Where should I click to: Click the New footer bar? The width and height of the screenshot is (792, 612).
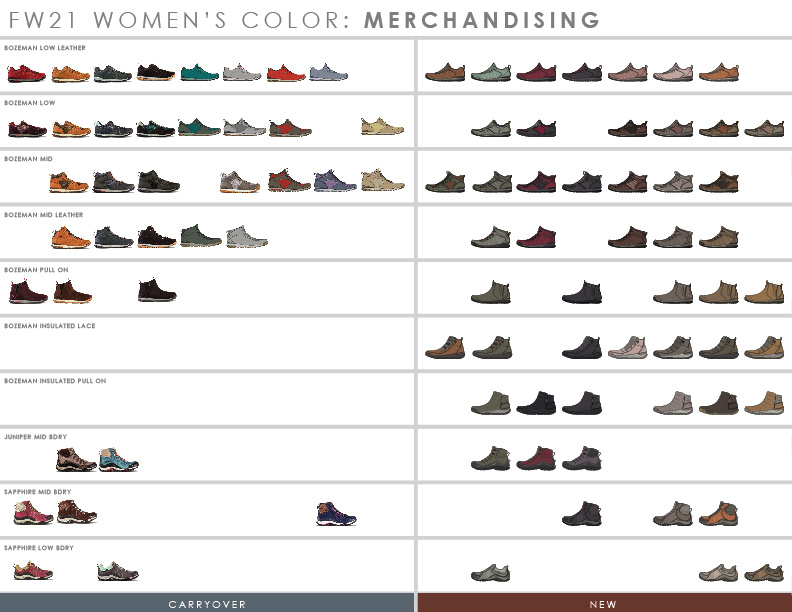coord(605,603)
